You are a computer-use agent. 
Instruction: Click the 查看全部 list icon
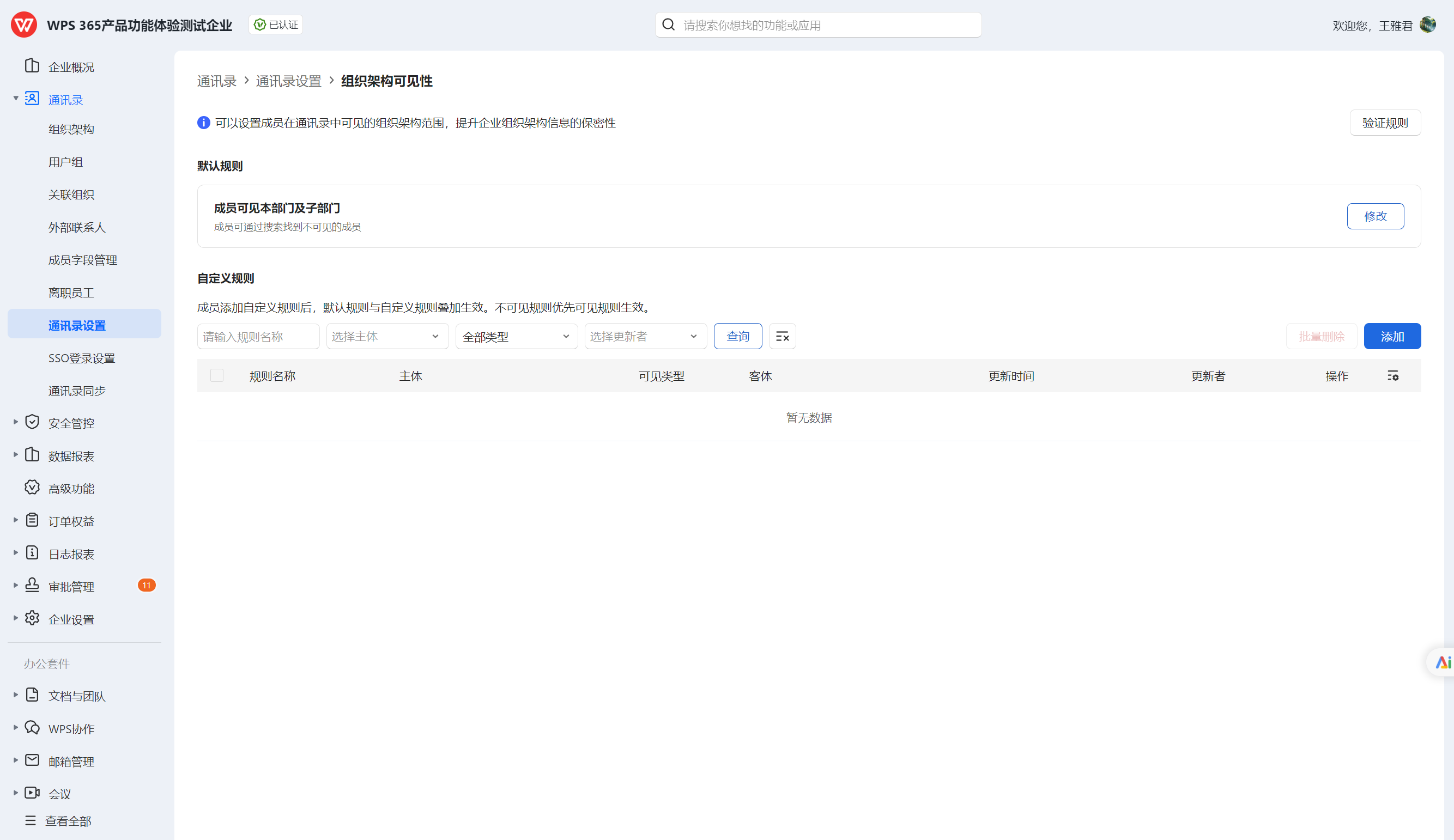click(31, 820)
